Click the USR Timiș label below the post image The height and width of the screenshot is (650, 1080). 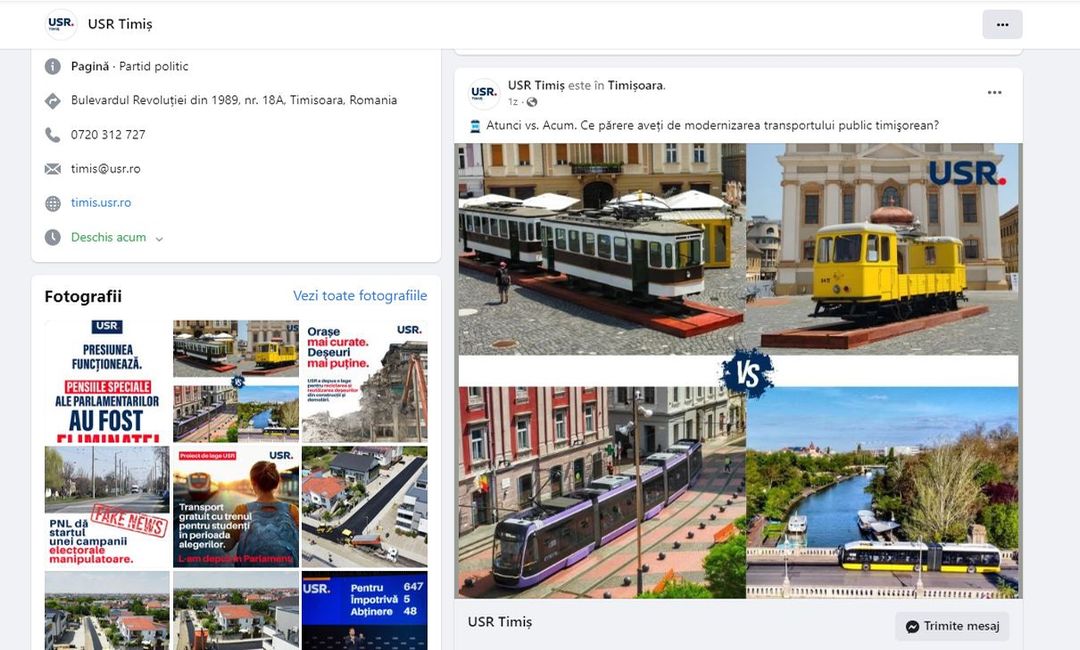click(500, 622)
